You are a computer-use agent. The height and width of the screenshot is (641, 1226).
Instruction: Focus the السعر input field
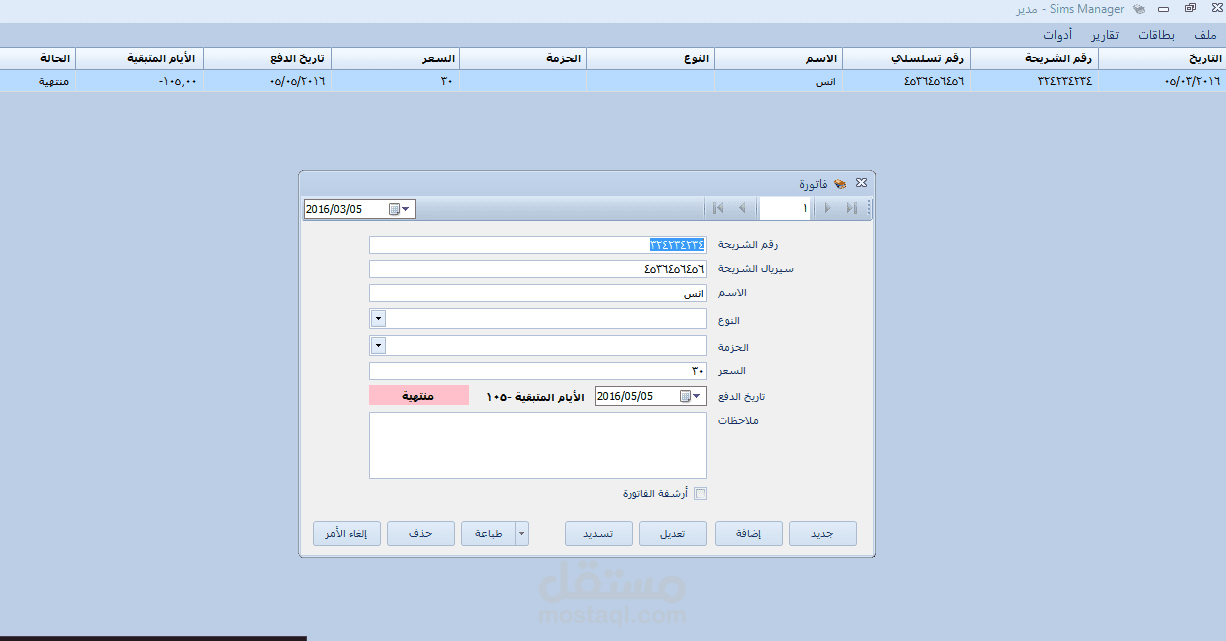[x=538, y=371]
